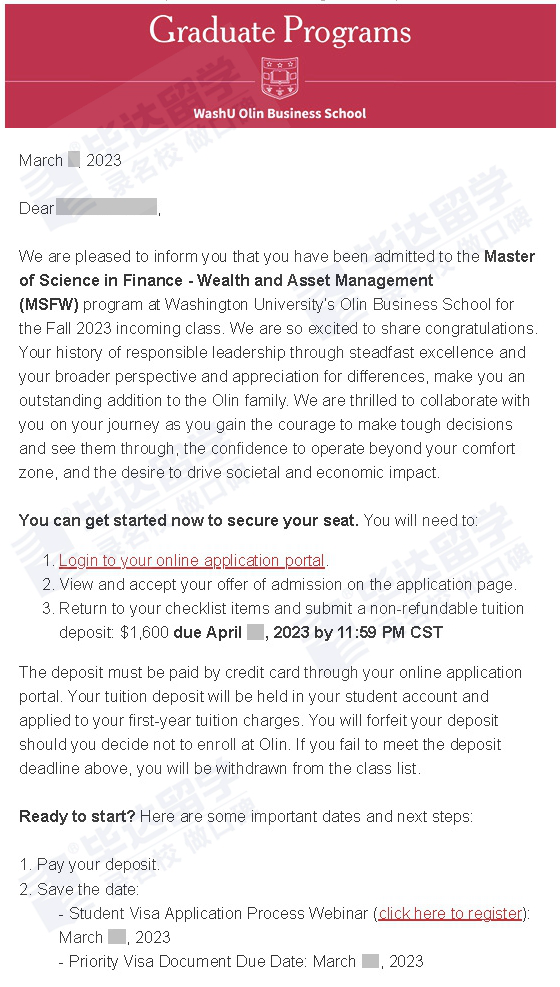The height and width of the screenshot is (987, 560).
Task: Click the WashU shield crest logo
Action: 279,78
